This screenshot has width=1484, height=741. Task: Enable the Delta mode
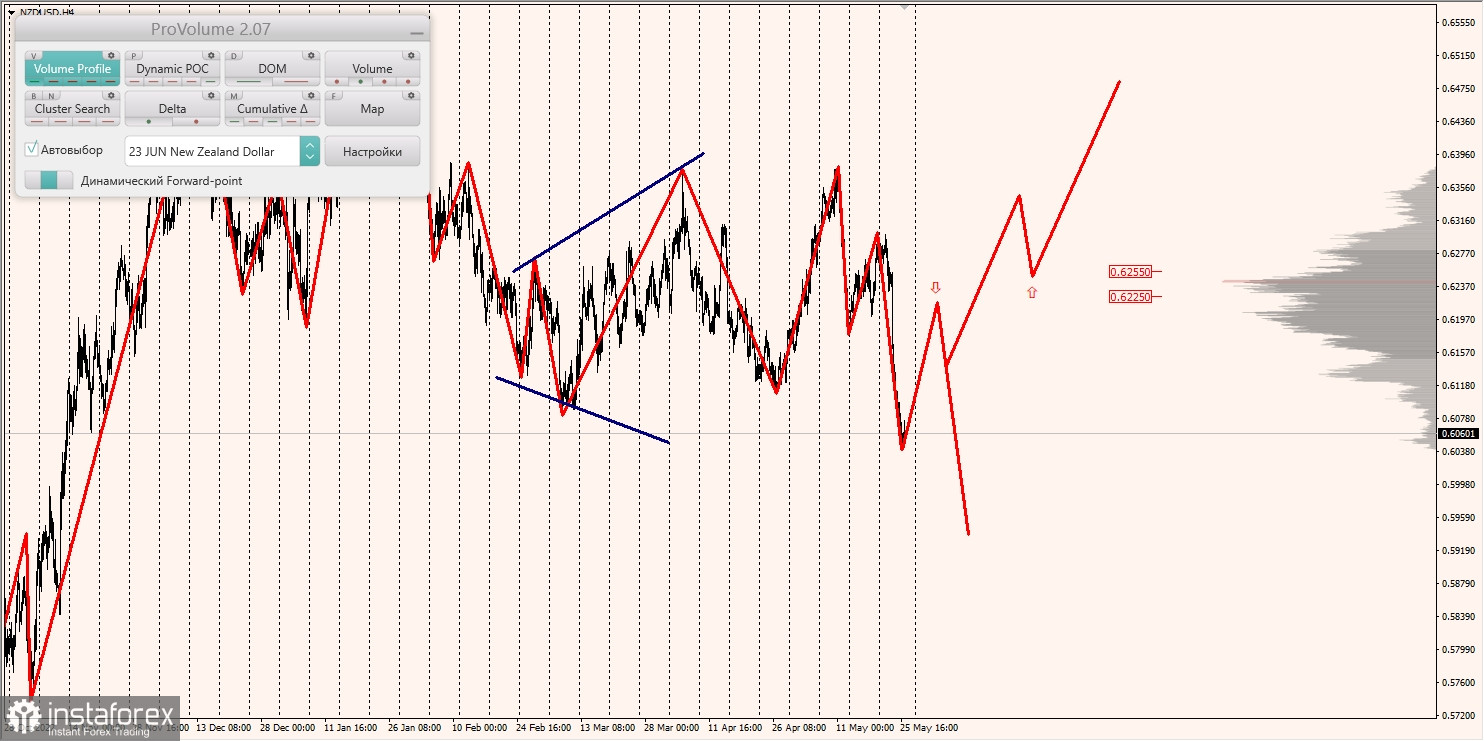pyautogui.click(x=172, y=108)
